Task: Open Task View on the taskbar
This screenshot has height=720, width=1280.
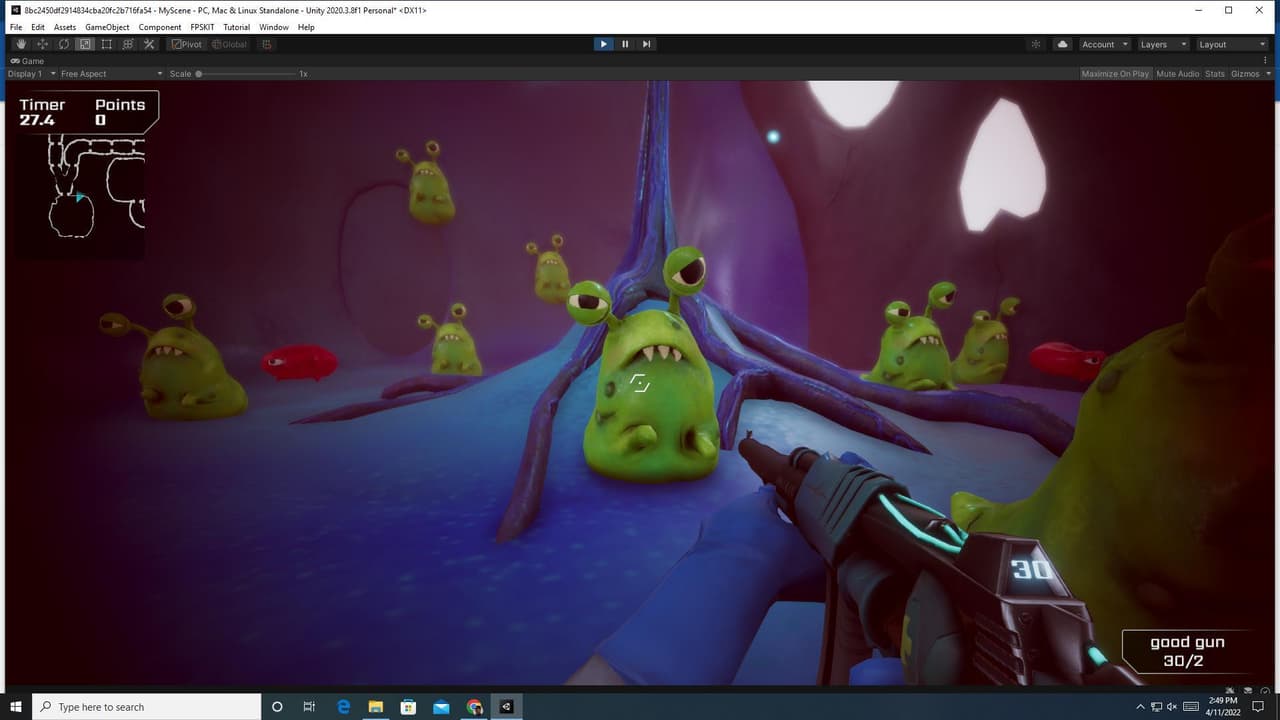Action: [309, 707]
